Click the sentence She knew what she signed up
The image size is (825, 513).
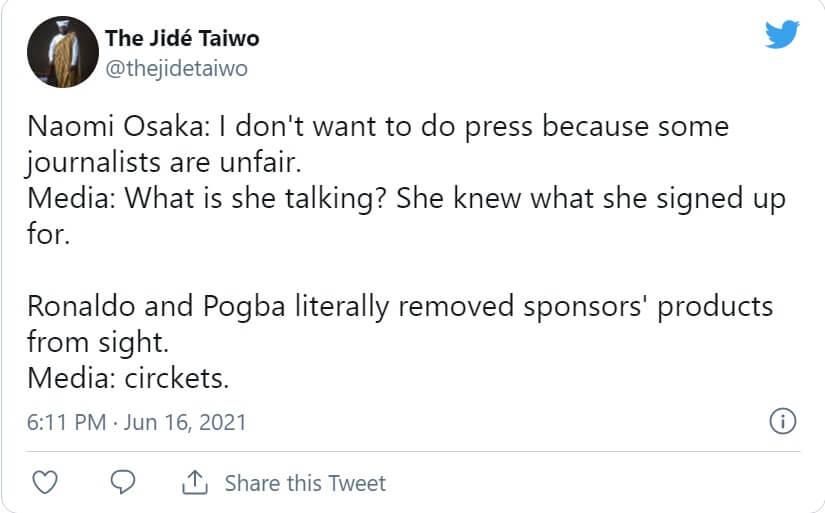[x=591, y=198]
